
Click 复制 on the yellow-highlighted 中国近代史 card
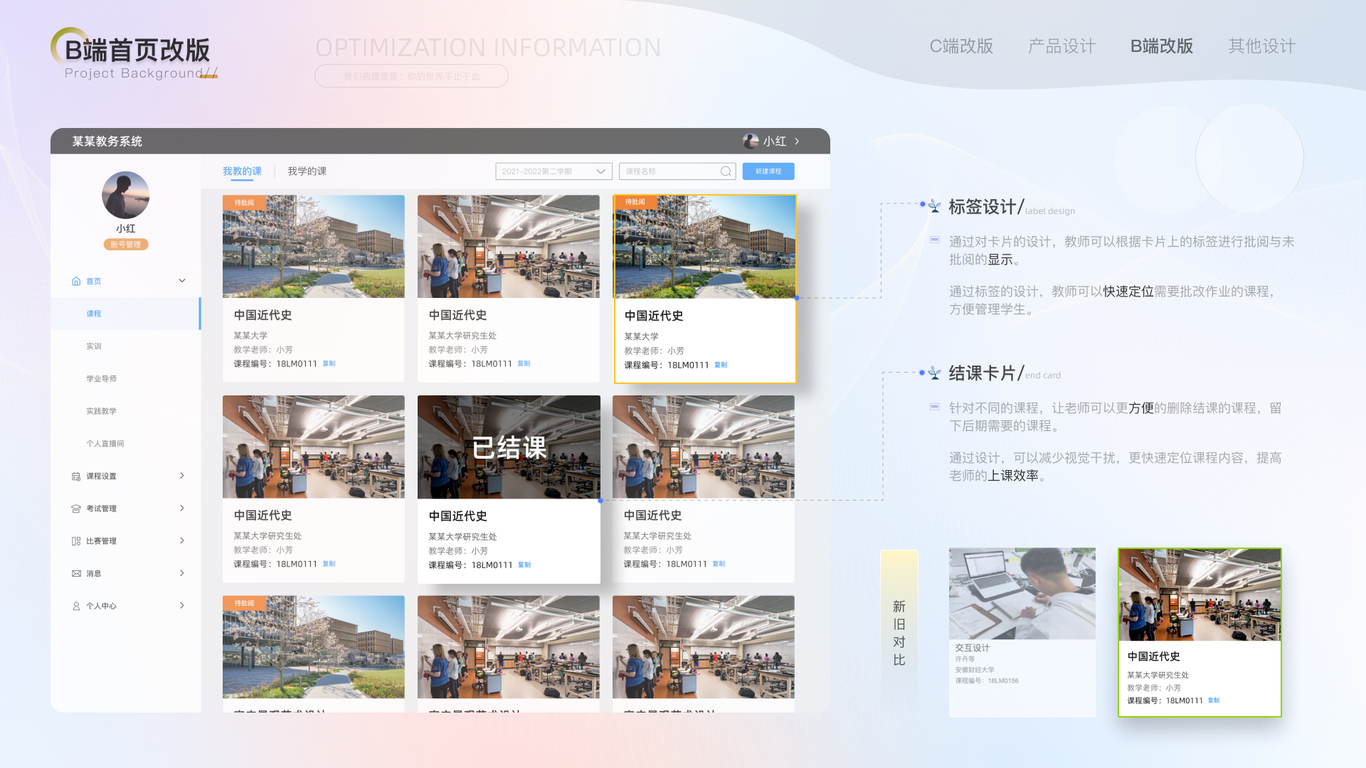pyautogui.click(x=721, y=365)
